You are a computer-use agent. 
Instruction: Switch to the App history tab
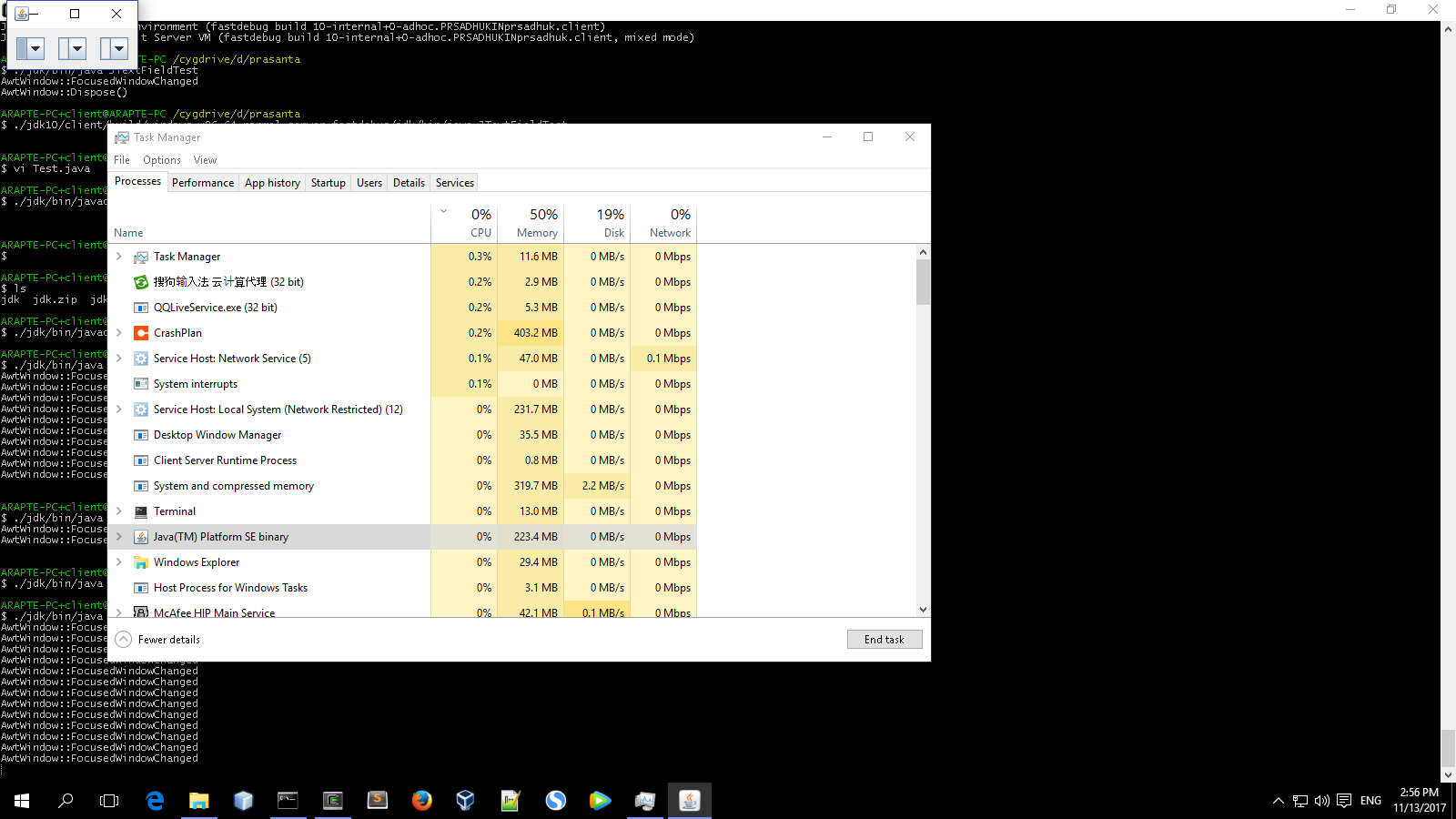click(x=272, y=183)
